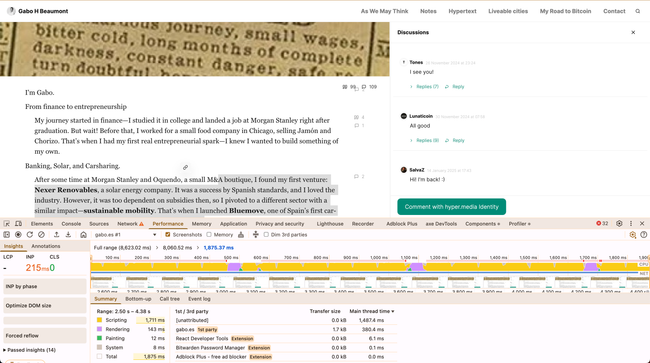Click Comment with hyper.media identity button

point(451,207)
